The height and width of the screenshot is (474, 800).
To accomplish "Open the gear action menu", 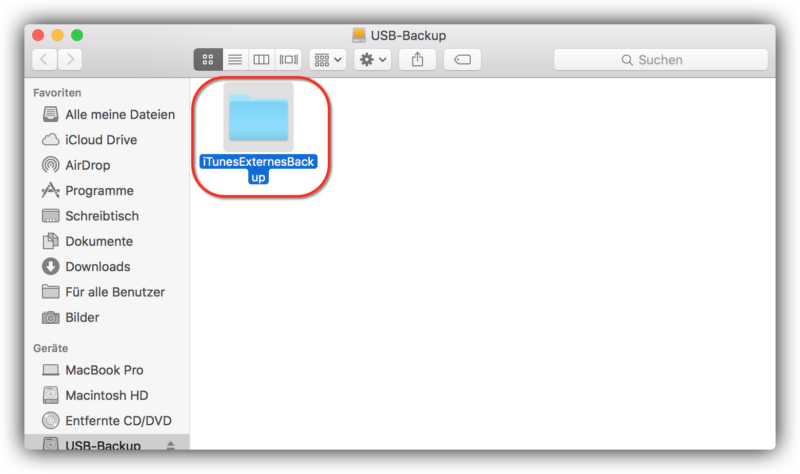I will coord(372,60).
